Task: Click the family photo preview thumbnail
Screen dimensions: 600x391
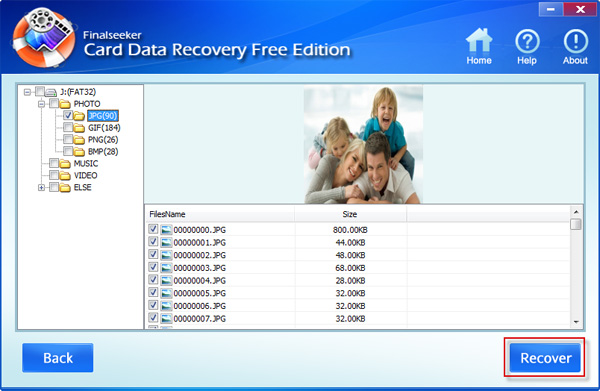Action: [x=363, y=145]
